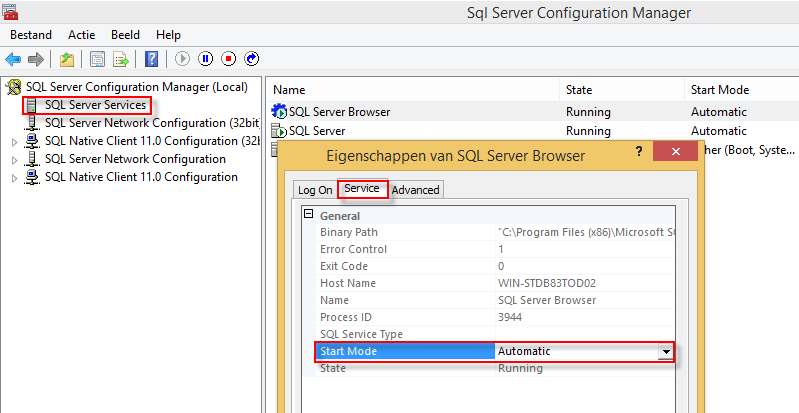Click the Binary Path property row
The width and height of the screenshot is (799, 413).
click(495, 233)
